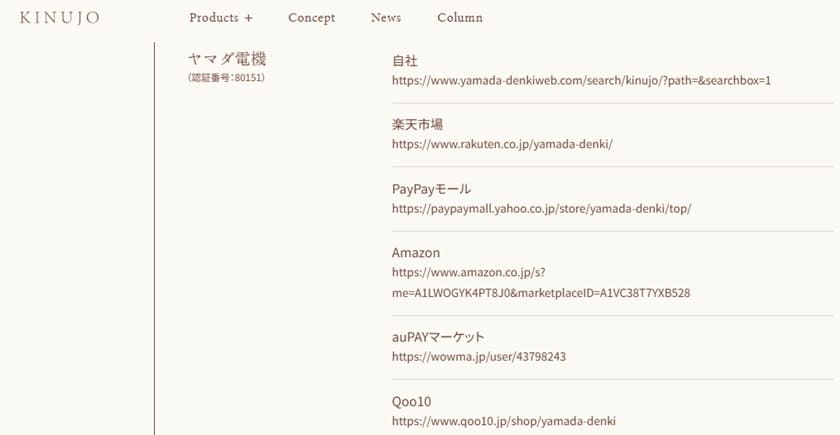Image resolution: width=840 pixels, height=435 pixels.
Task: Select the Amazon store label
Action: point(416,252)
